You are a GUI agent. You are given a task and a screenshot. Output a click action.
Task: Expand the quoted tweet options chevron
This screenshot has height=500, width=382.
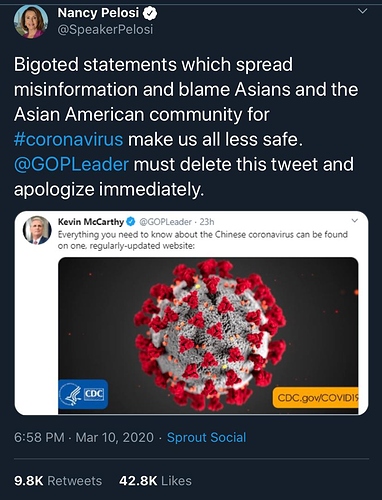tap(355, 221)
